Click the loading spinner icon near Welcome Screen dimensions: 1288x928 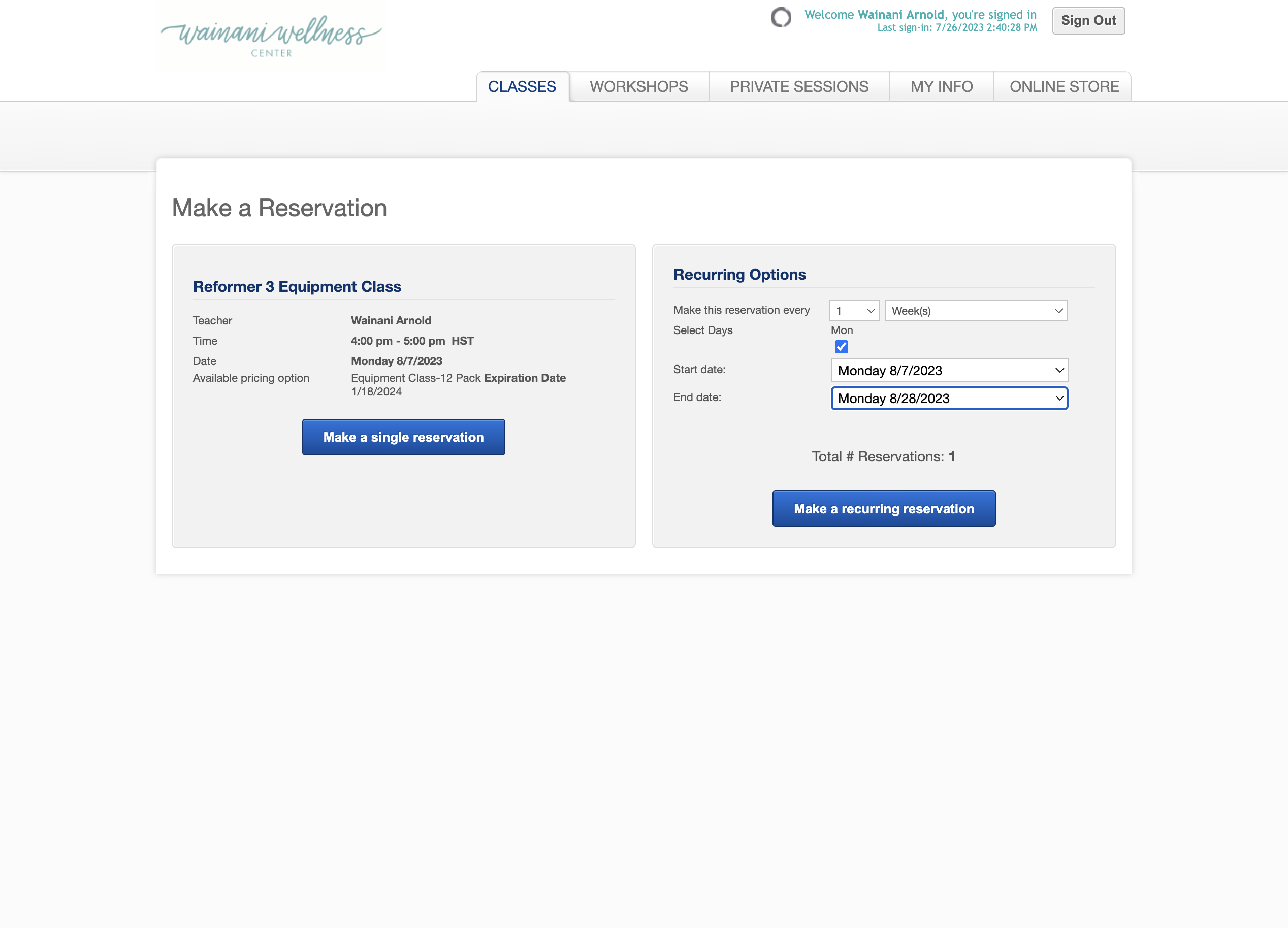781,18
